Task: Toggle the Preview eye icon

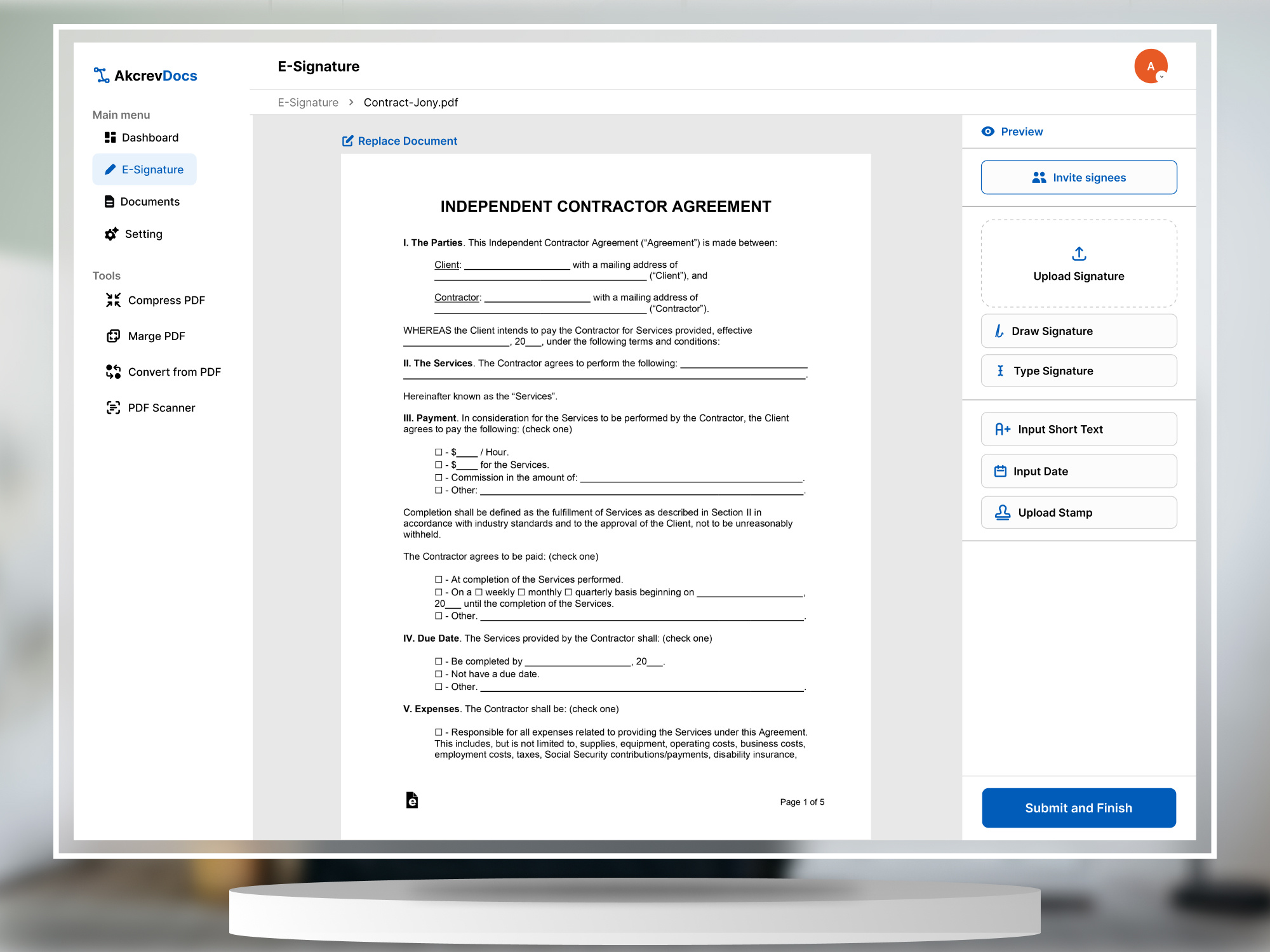Action: point(987,131)
